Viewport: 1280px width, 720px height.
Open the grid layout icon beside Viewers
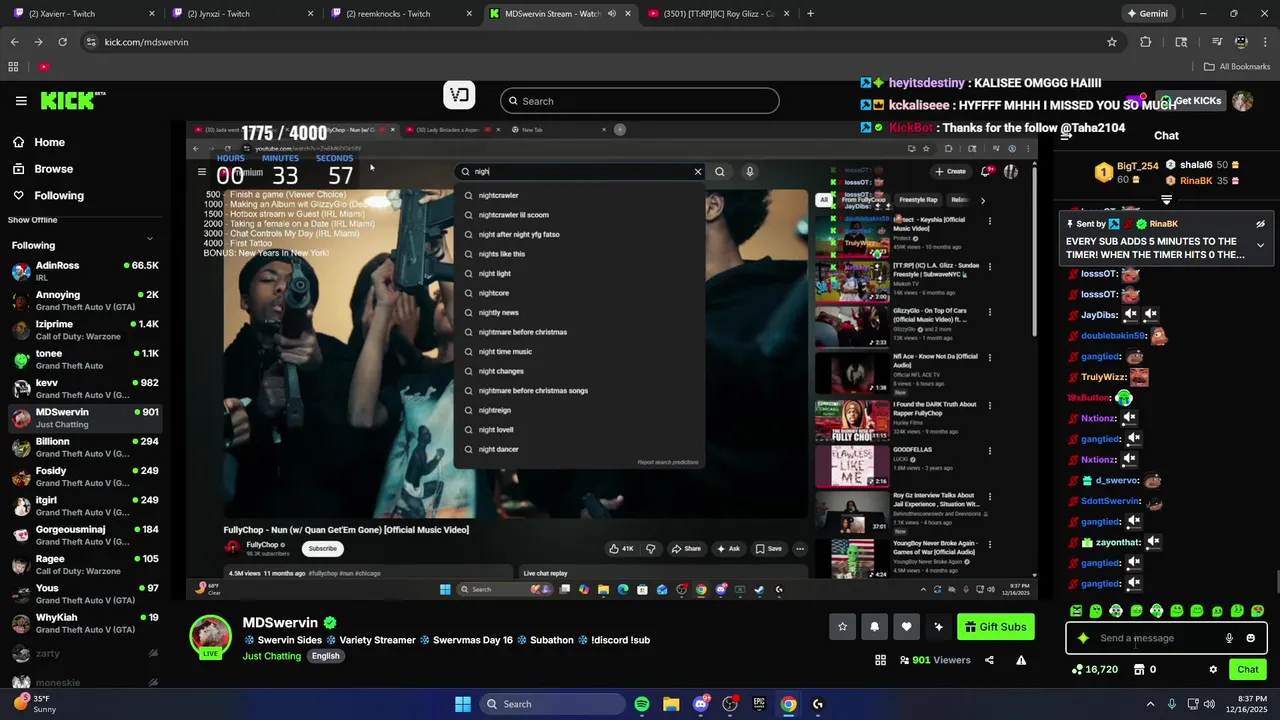pos(880,660)
